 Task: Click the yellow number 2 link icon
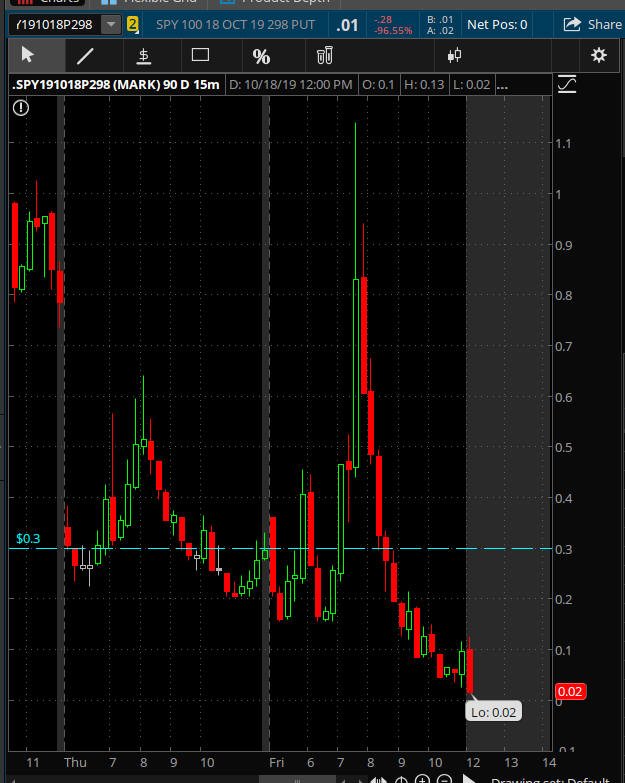(x=132, y=24)
